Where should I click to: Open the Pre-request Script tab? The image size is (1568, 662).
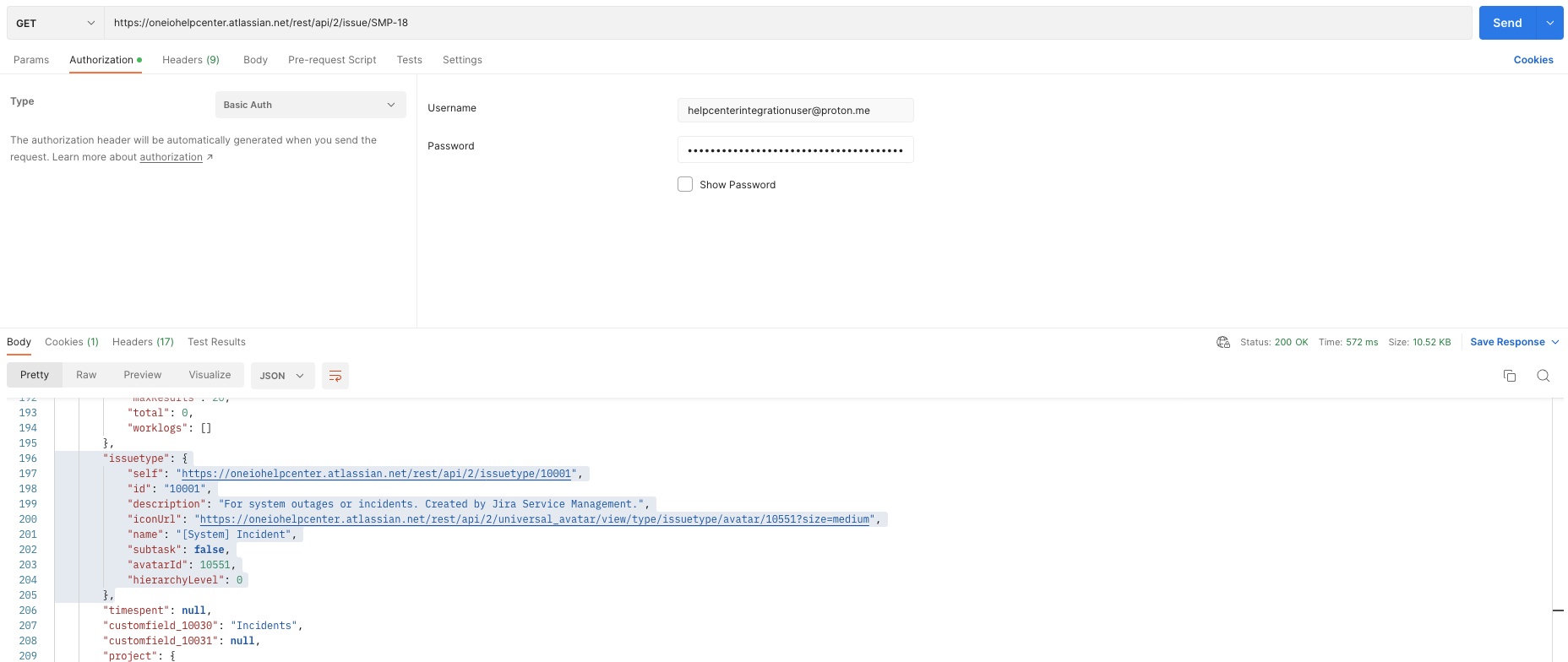[x=332, y=60]
